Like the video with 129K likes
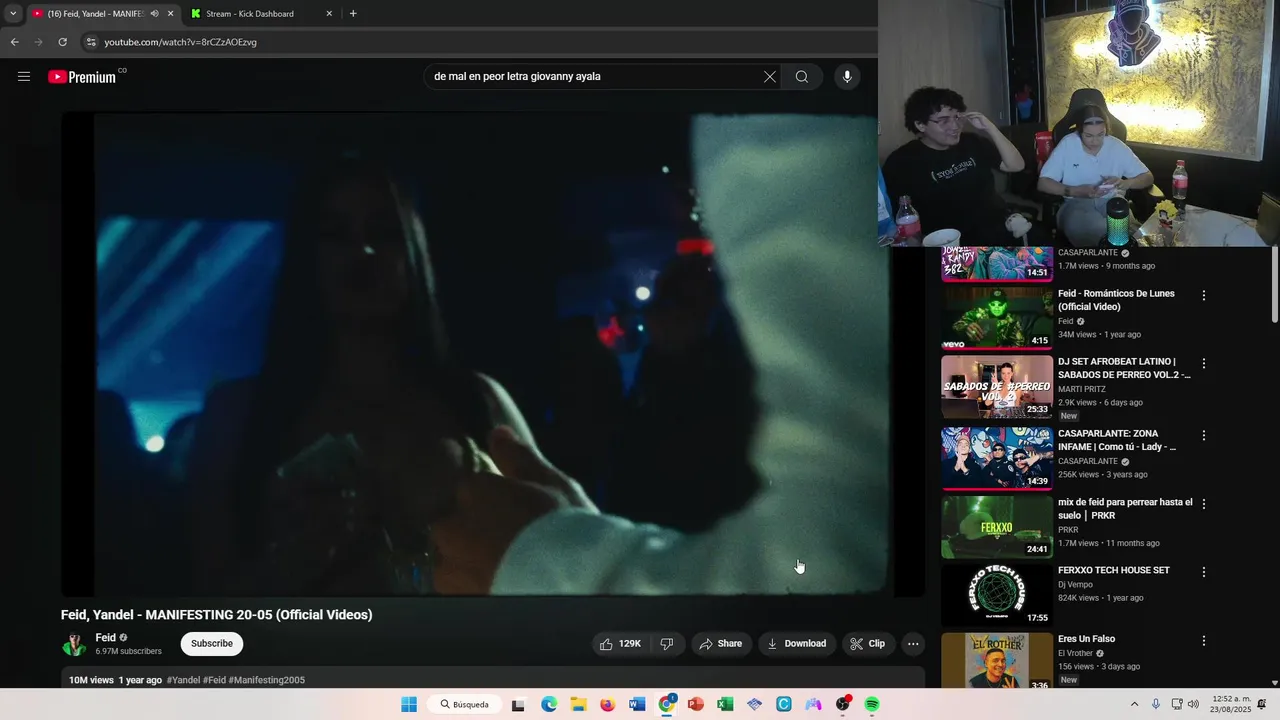The image size is (1280, 720). tap(621, 644)
